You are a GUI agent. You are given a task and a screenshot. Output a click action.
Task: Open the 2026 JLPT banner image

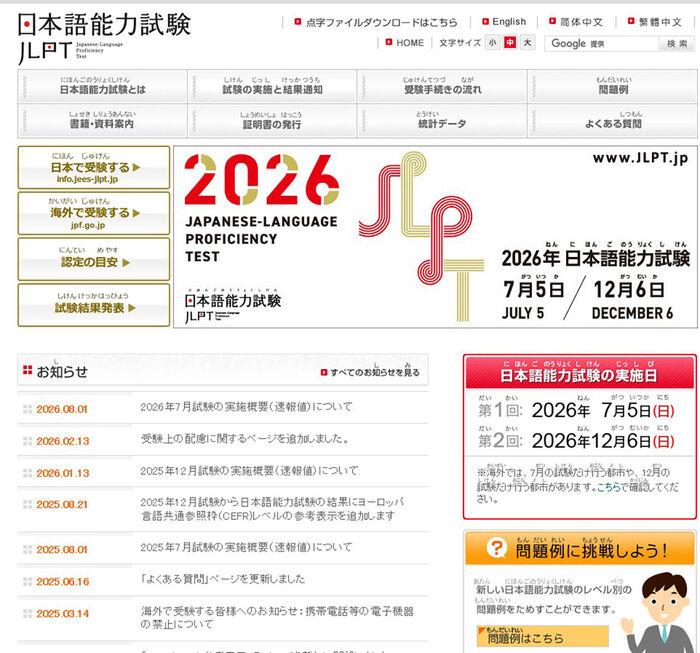tap(435, 237)
